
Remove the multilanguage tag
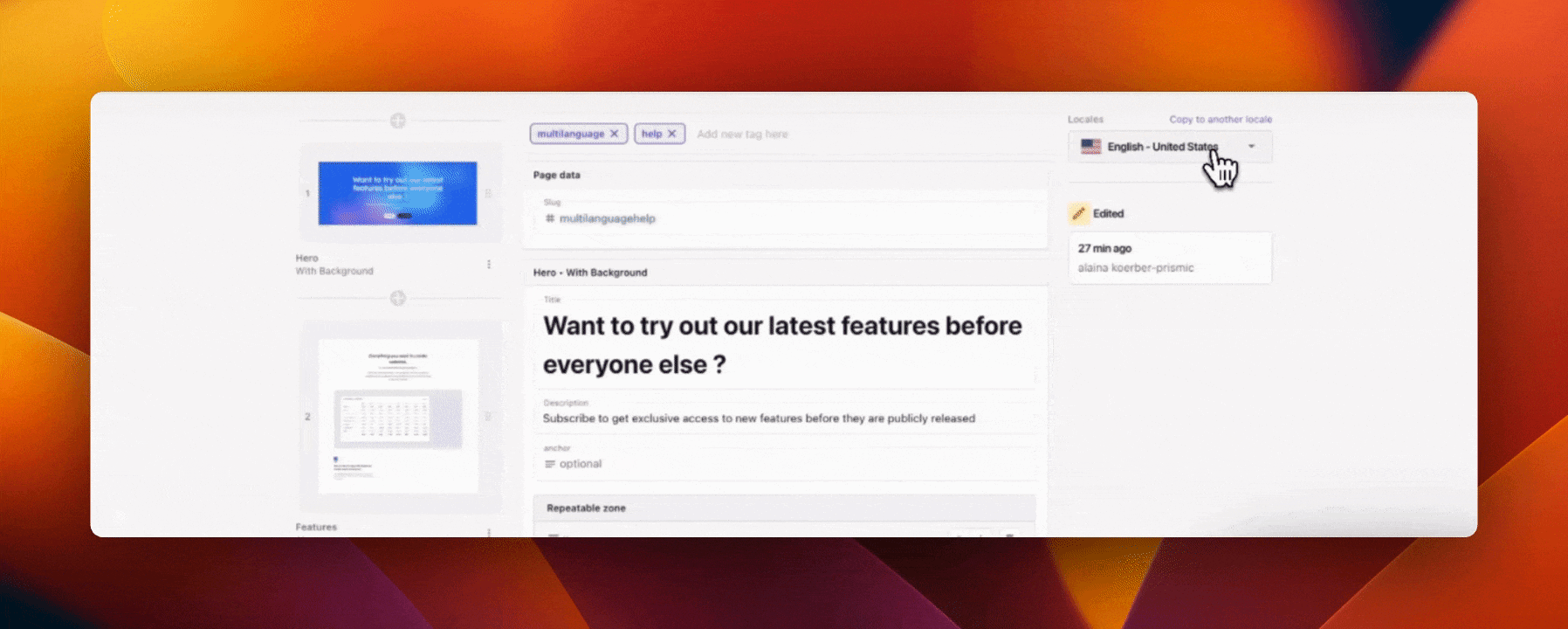tap(615, 134)
